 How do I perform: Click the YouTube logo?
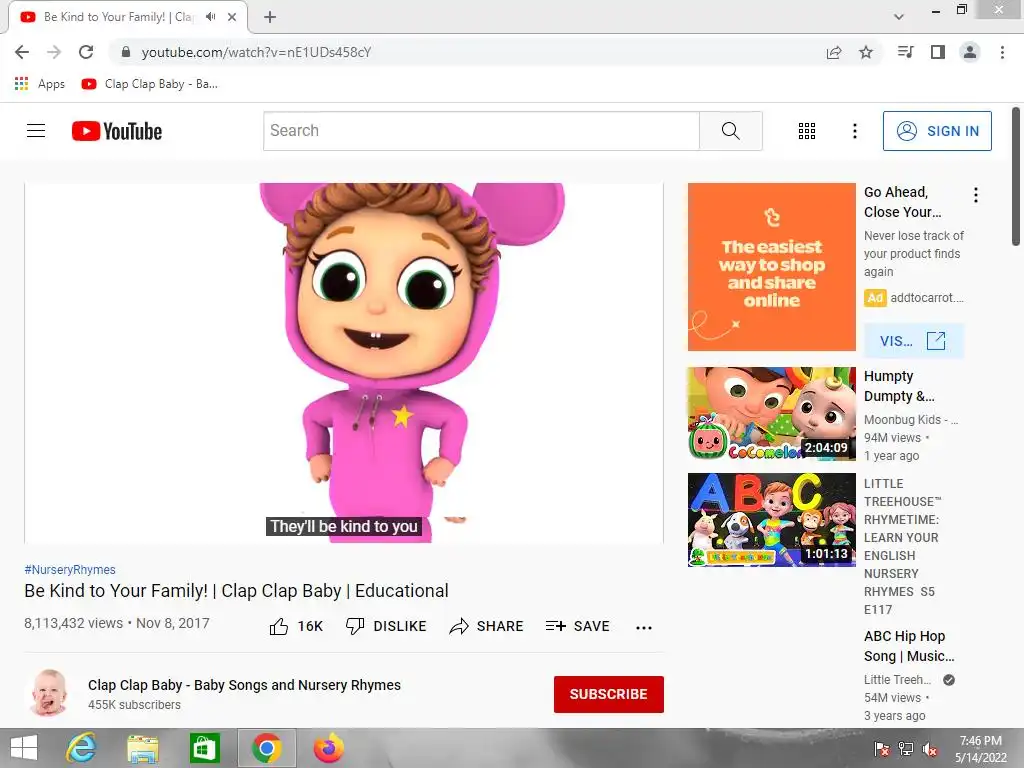point(117,131)
